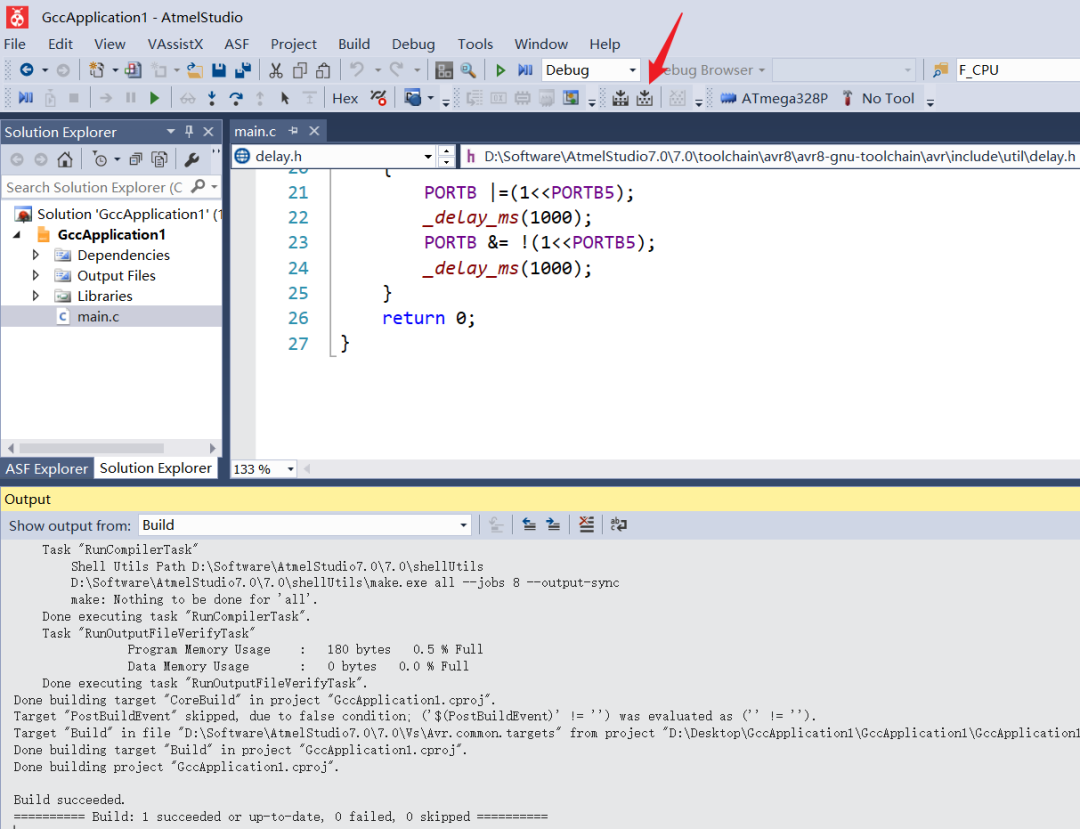Click the Paste icon in the toolbar
Image resolution: width=1080 pixels, height=829 pixels.
(x=323, y=70)
